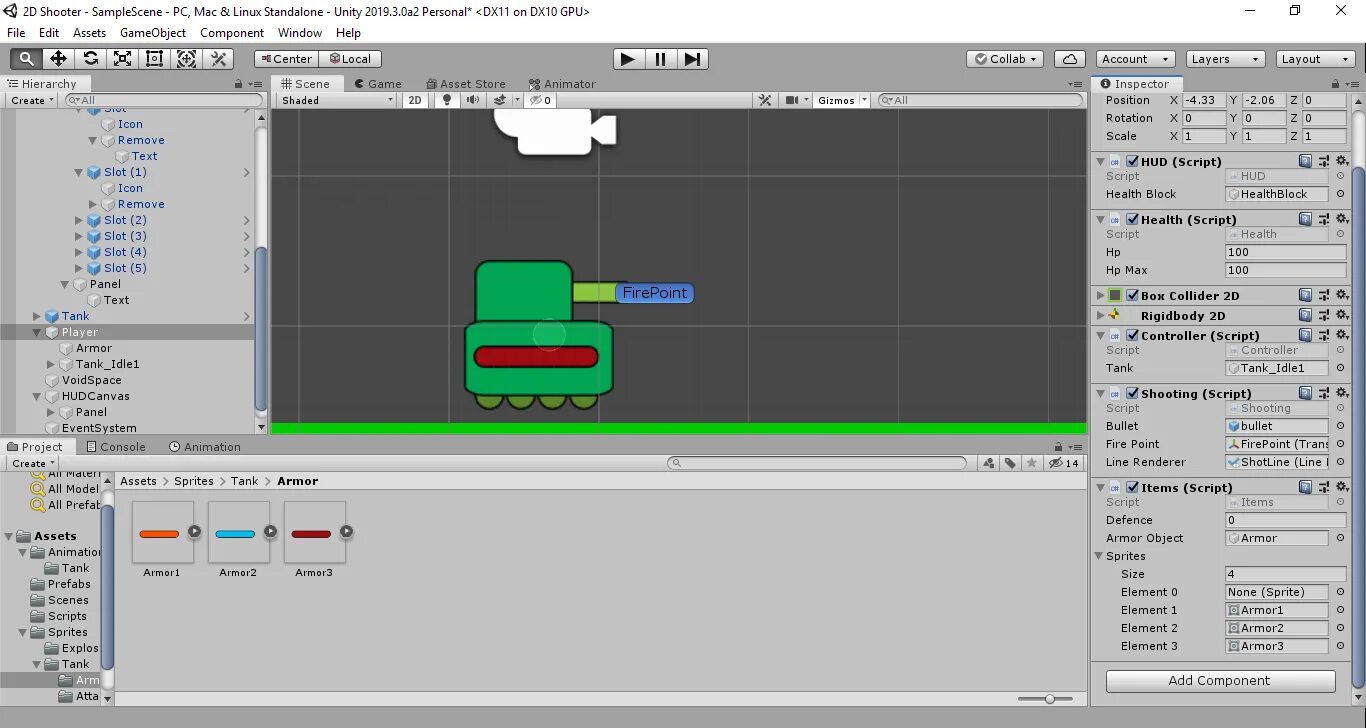Toggle hidden objects visibility in scene
This screenshot has width=1366, height=728.
tap(540, 100)
